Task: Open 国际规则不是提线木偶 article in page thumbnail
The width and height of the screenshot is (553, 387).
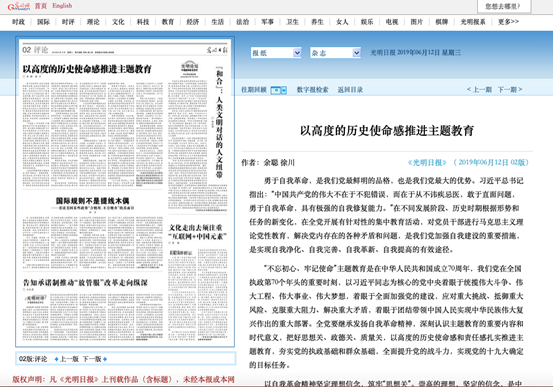Action: click(92, 201)
